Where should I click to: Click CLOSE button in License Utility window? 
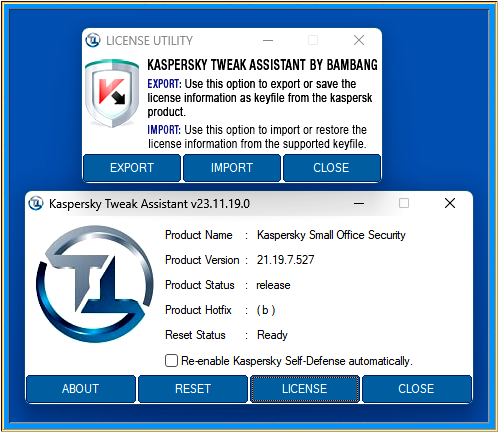pyautogui.click(x=331, y=168)
